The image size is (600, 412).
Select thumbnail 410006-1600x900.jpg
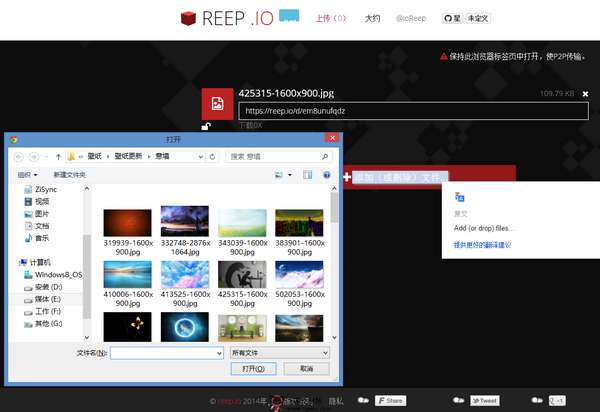click(127, 274)
